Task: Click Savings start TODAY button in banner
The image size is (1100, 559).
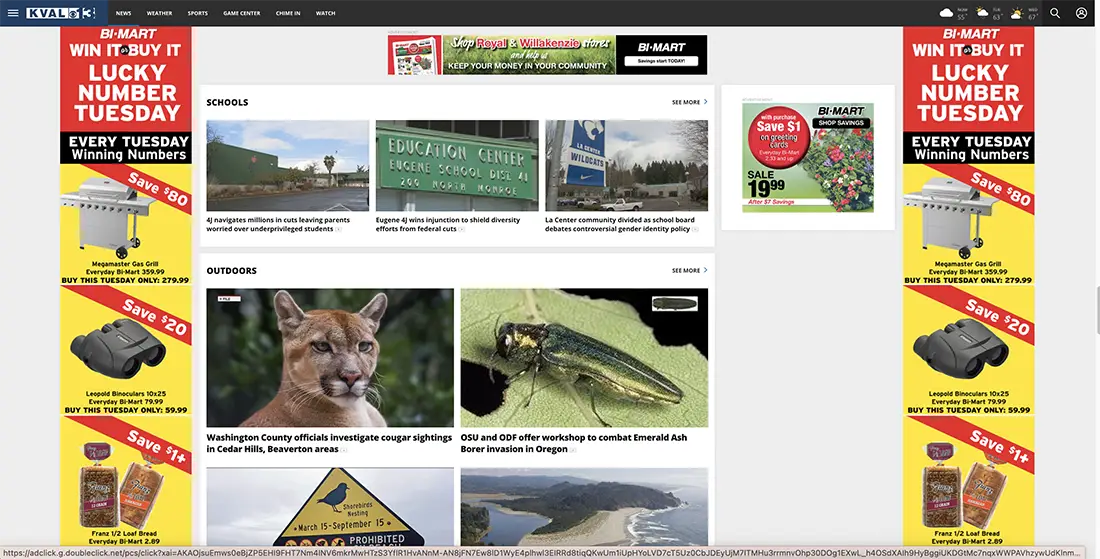Action: (x=661, y=61)
